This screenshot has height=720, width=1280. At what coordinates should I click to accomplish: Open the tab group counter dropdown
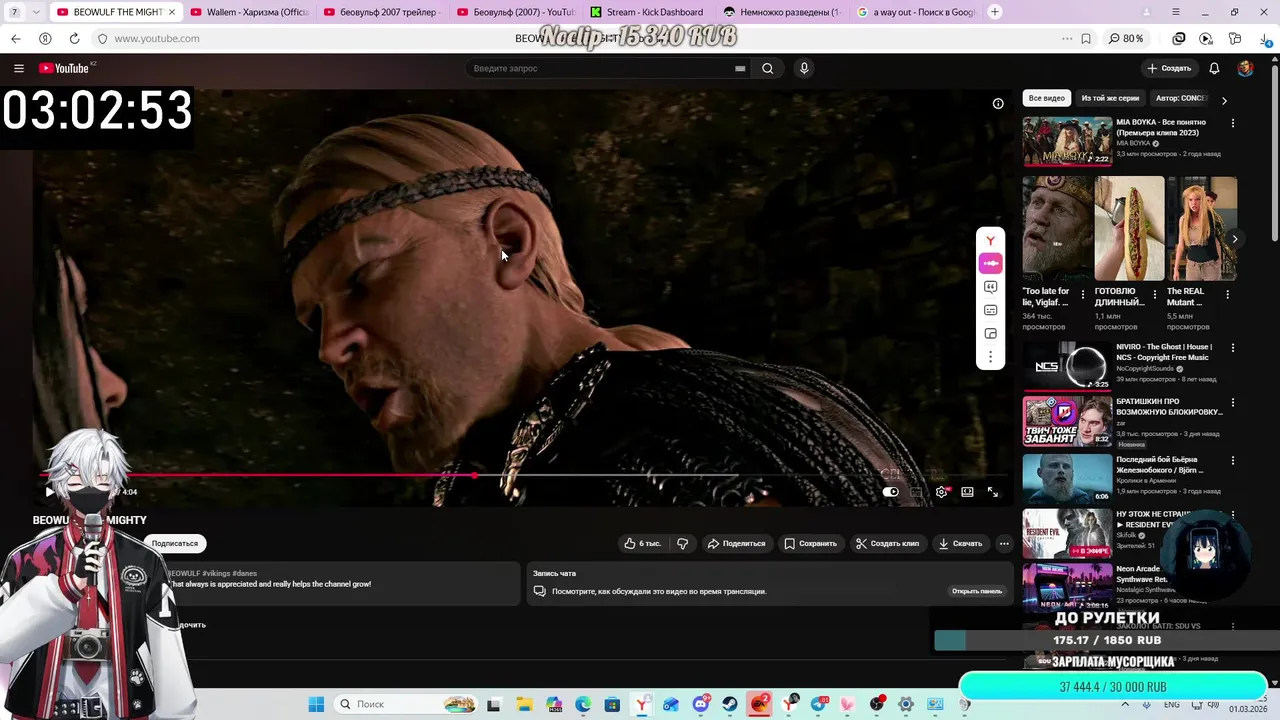(x=37, y=12)
